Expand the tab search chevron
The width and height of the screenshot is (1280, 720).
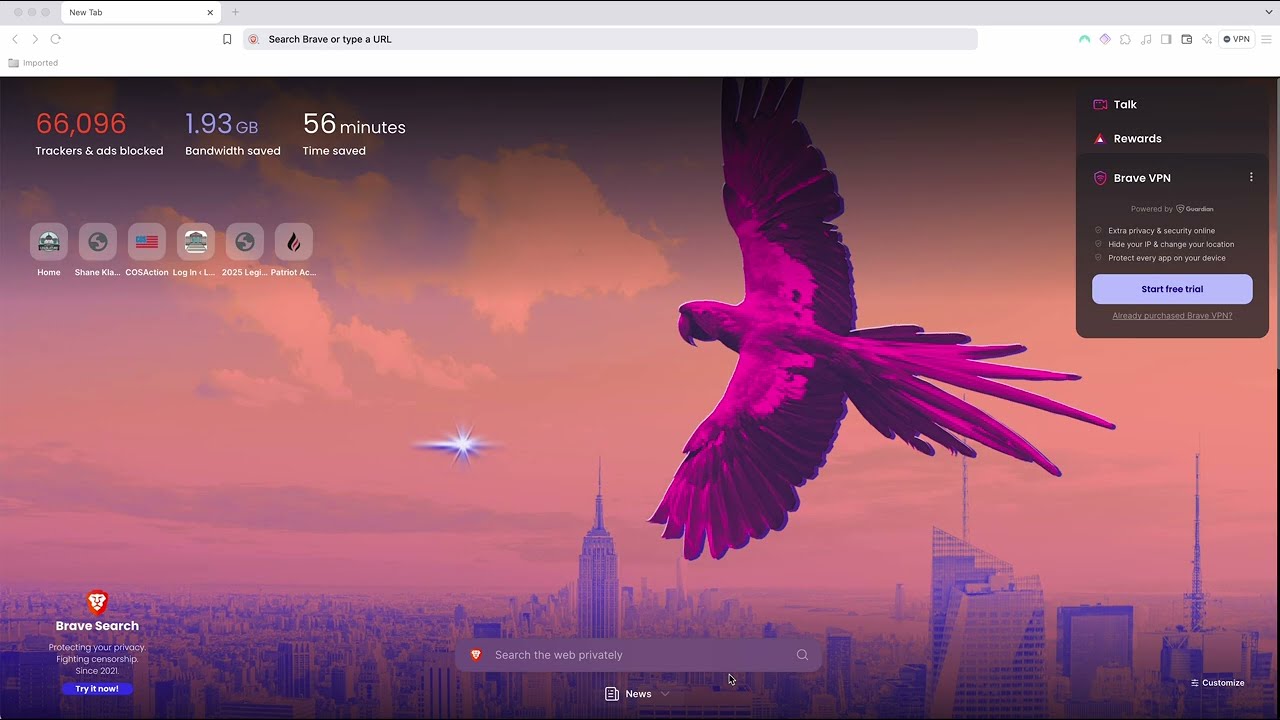[x=1269, y=12]
